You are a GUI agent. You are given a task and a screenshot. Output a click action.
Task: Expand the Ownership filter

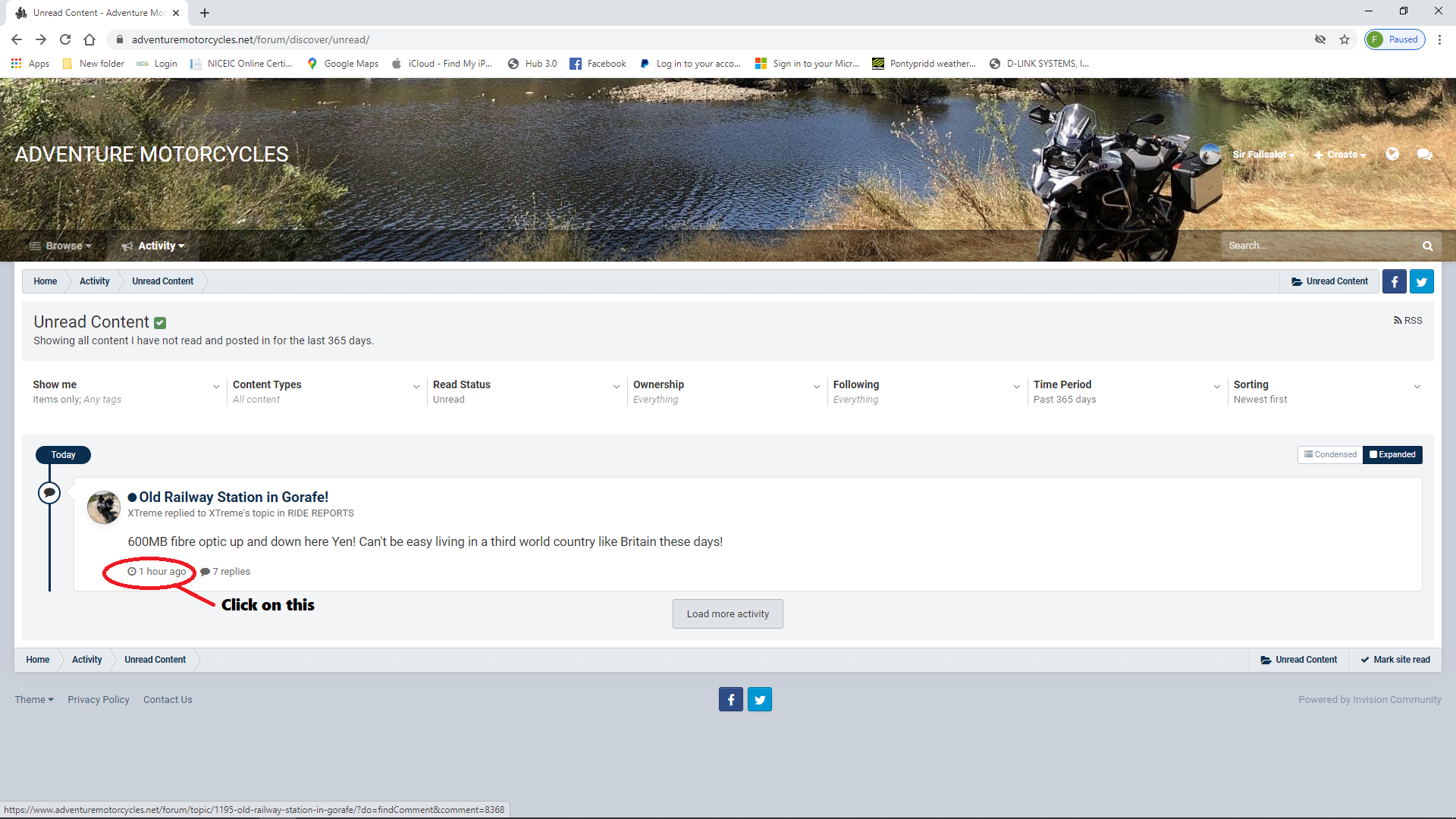(726, 391)
